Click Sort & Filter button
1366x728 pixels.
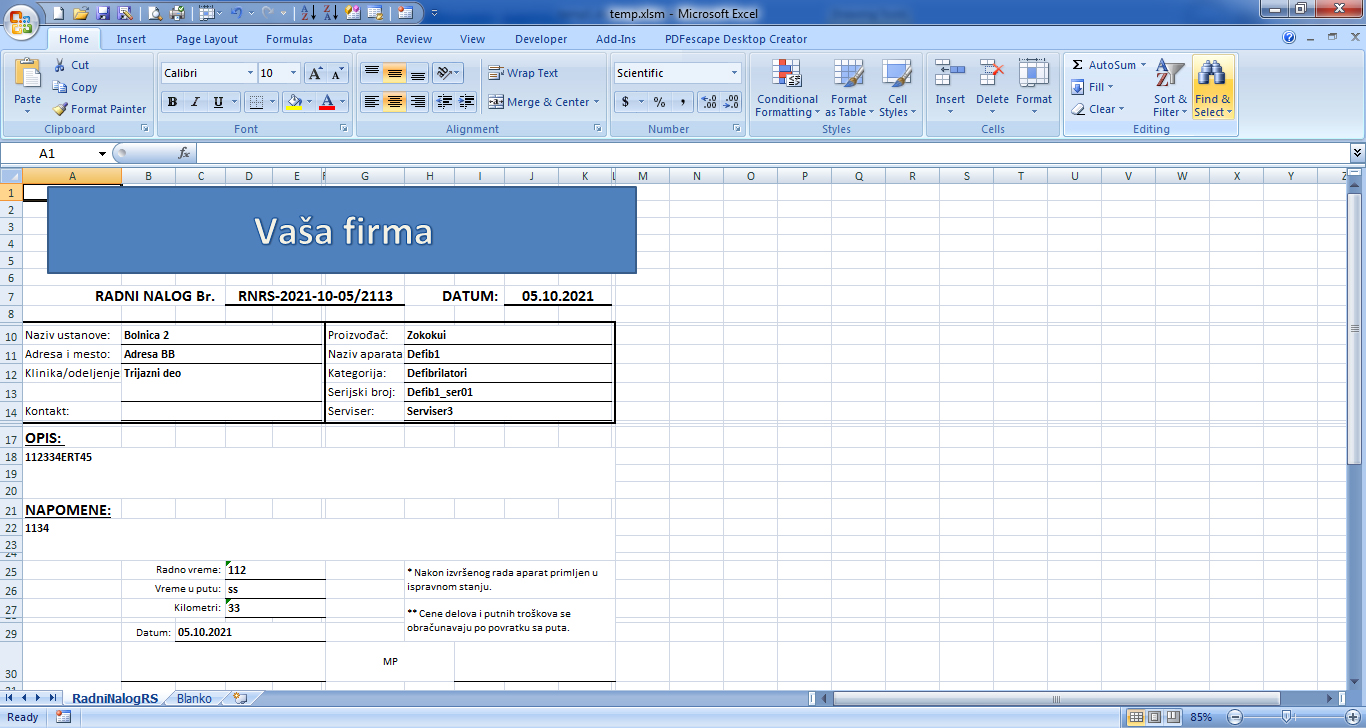pos(1169,89)
